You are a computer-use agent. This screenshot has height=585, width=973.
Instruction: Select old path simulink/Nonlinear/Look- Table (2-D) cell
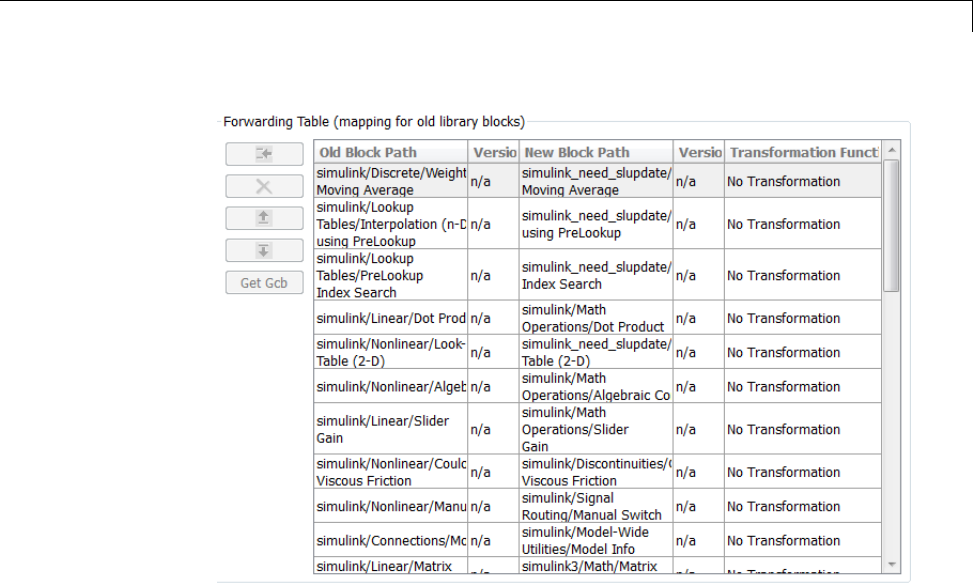[391, 352]
